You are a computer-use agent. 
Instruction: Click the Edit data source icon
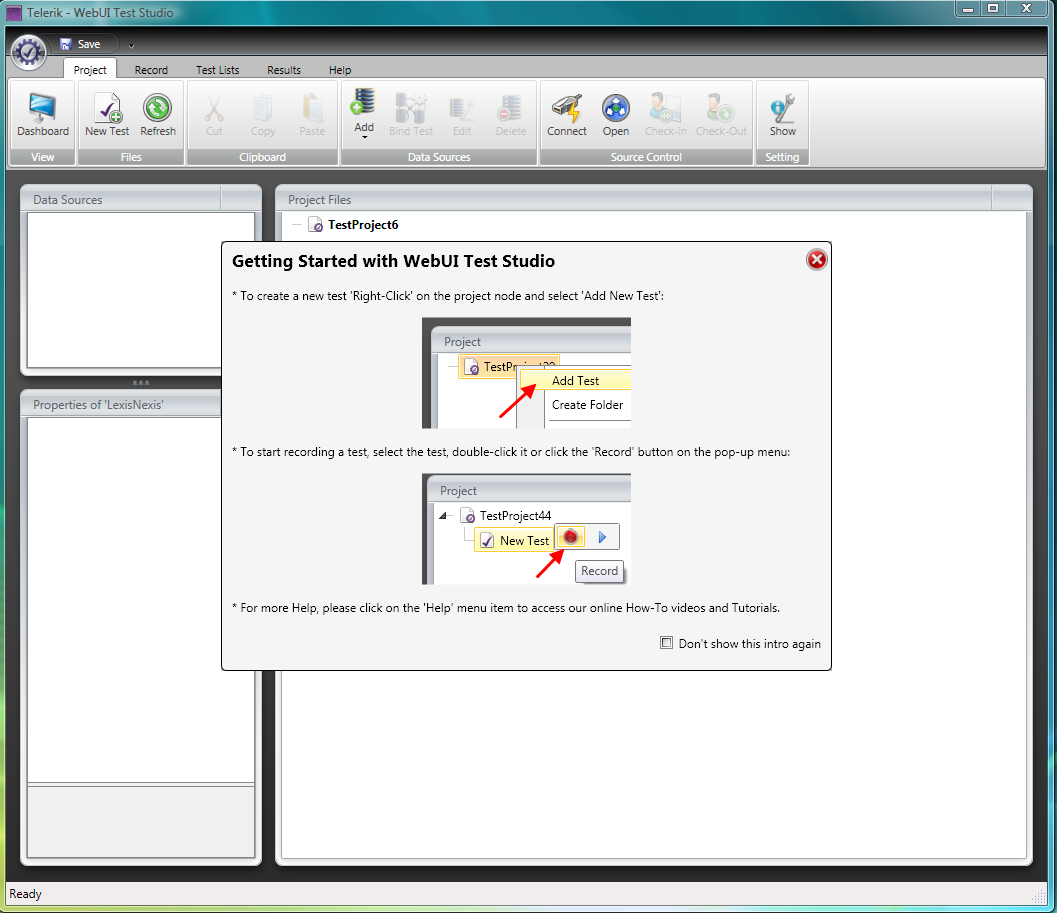[x=462, y=115]
